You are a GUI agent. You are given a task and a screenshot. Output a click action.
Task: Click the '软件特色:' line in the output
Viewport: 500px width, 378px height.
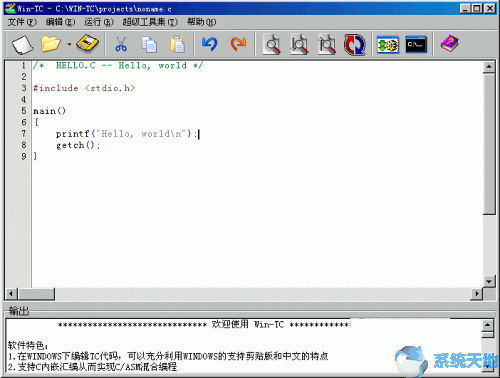[28, 345]
